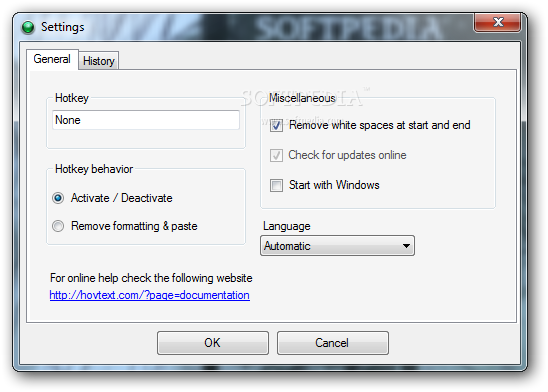Confirm settings with the OK button
This screenshot has width=548, height=392.
click(x=212, y=343)
